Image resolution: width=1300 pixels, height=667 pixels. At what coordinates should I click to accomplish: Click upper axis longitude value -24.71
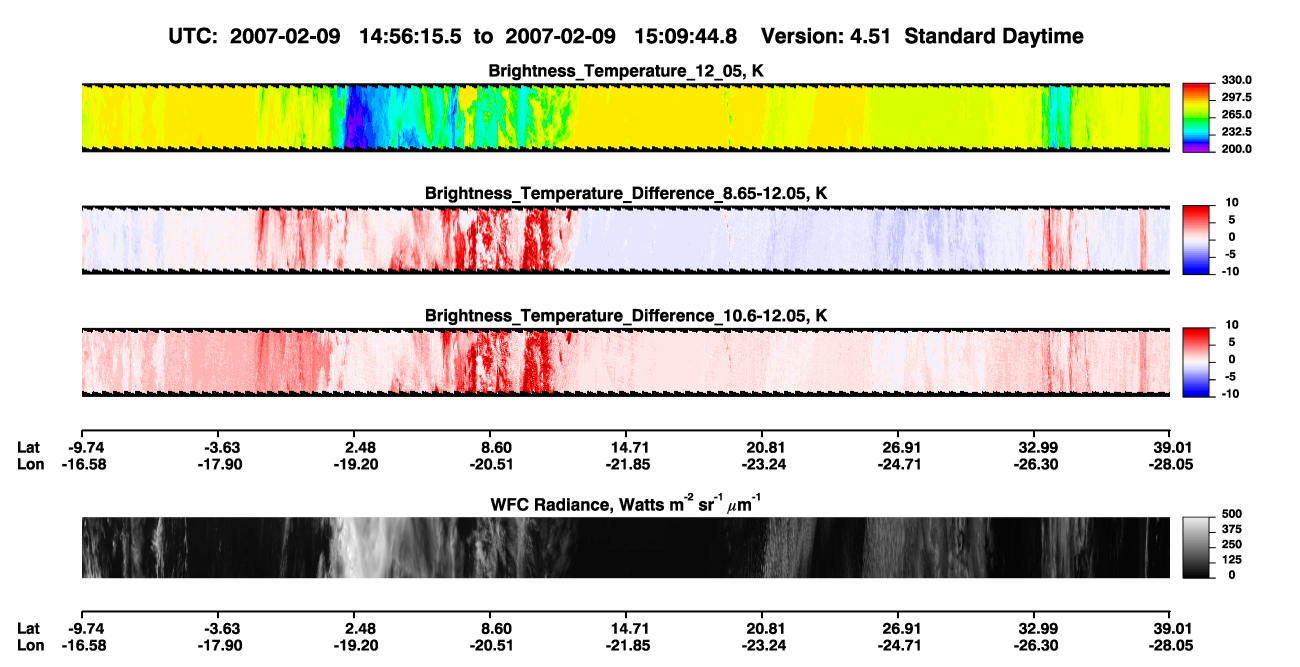coord(899,464)
